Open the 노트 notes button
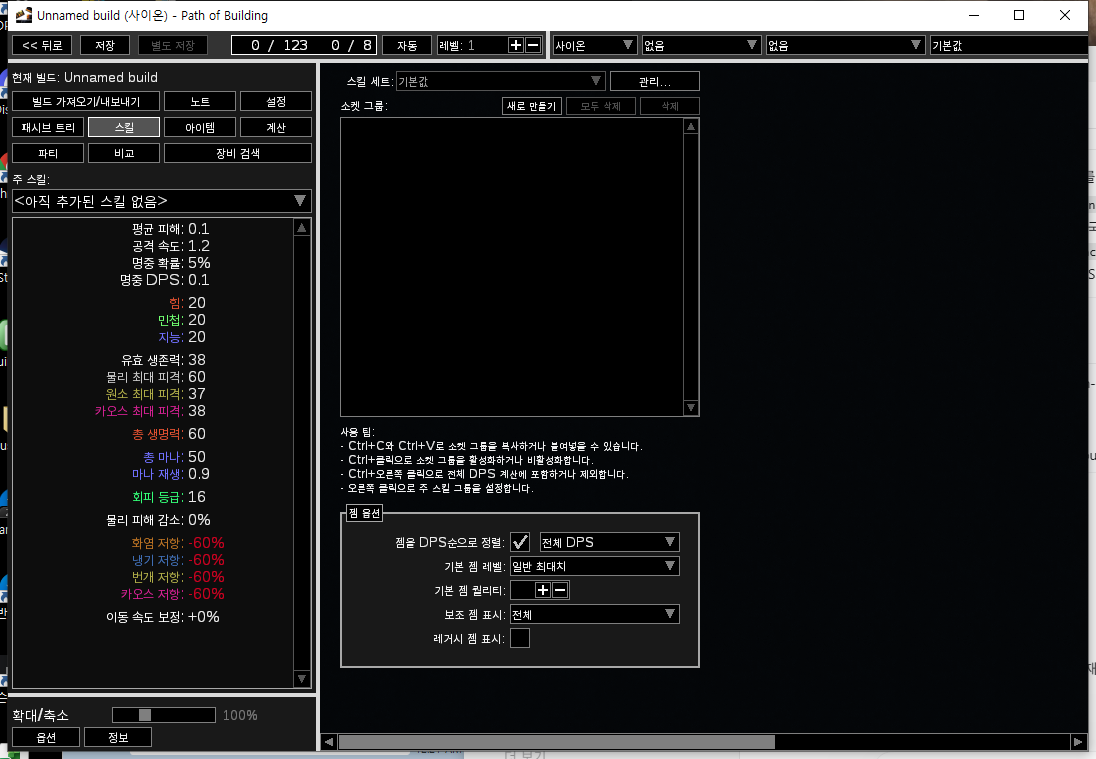This screenshot has width=1096, height=759. pos(200,101)
